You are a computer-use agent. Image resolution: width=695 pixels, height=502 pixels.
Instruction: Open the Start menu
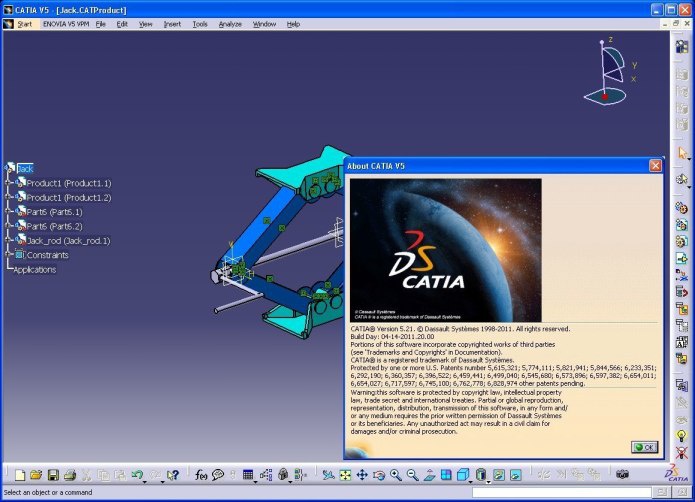[24, 24]
